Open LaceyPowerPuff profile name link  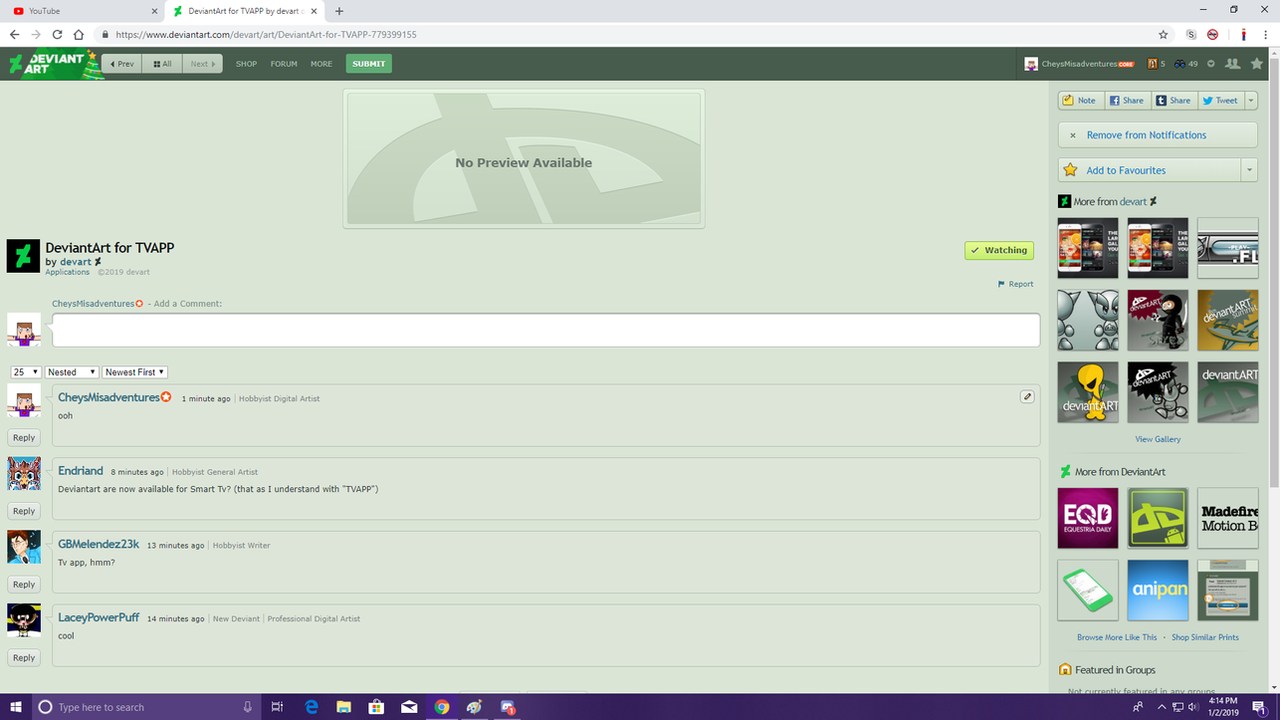pyautogui.click(x=99, y=618)
